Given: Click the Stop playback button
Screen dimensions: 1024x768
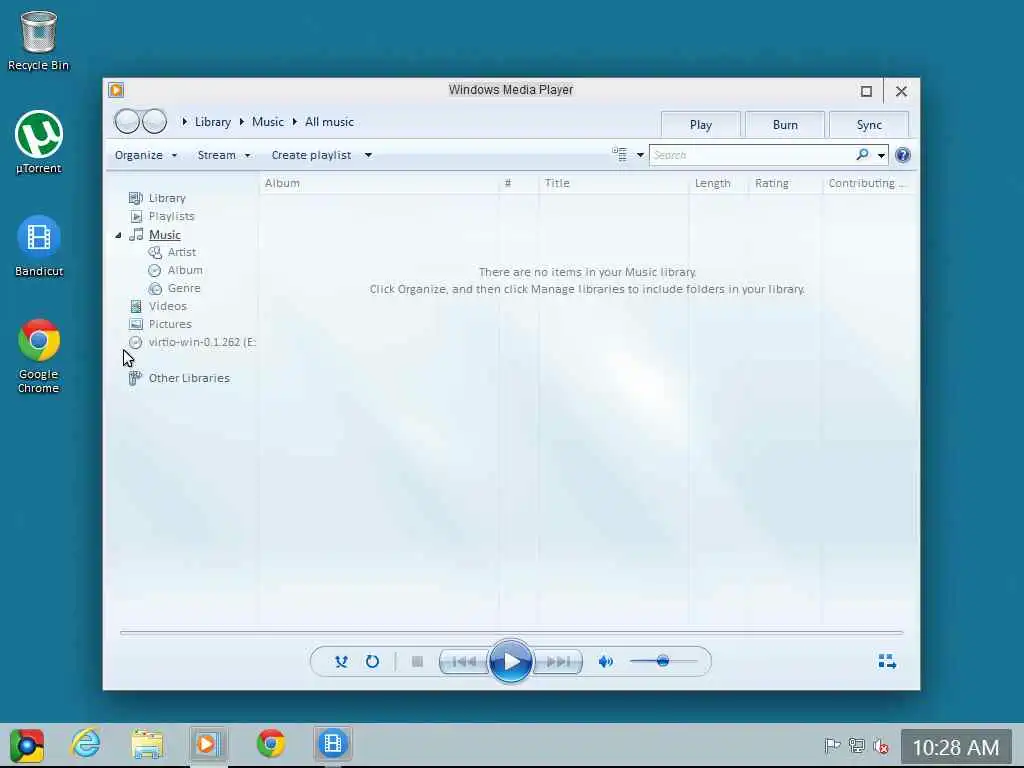Looking at the screenshot, I should [x=417, y=662].
